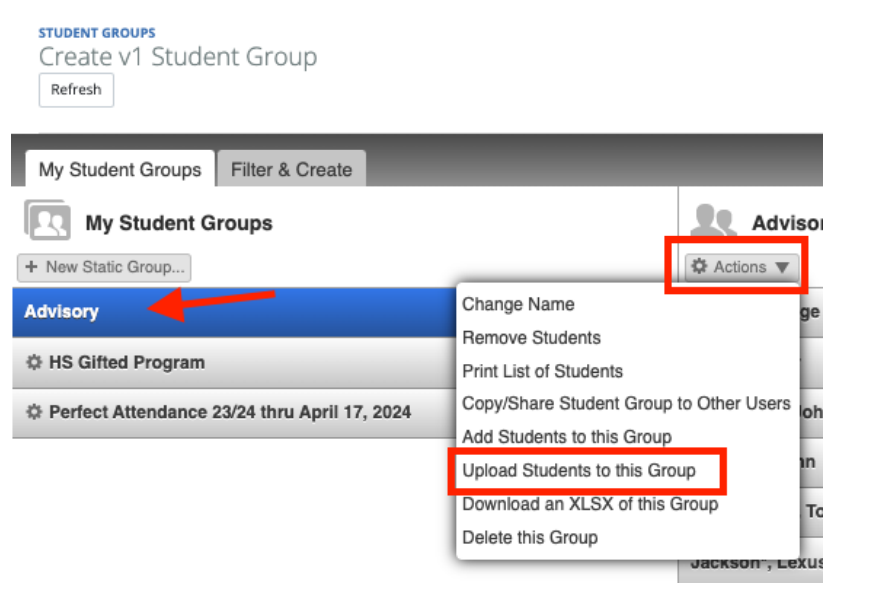Viewport: 882px width, 601px height.
Task: Select the Advisory group row
Action: click(234, 312)
